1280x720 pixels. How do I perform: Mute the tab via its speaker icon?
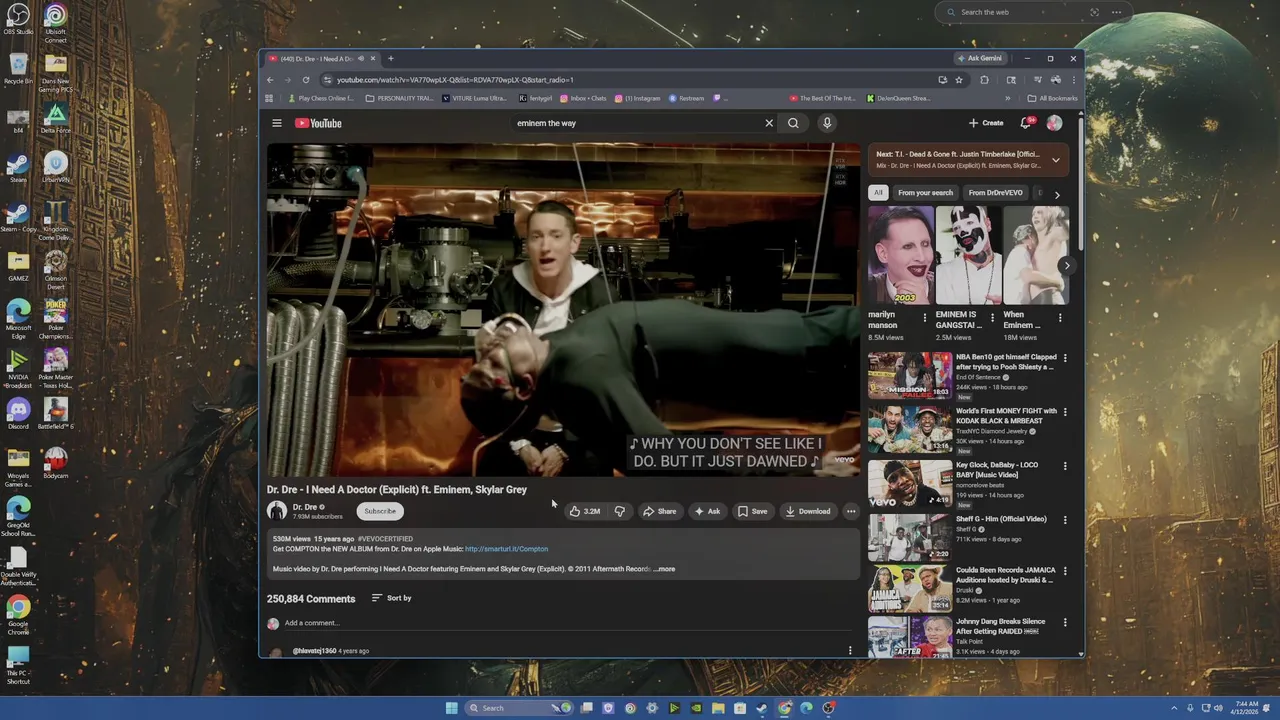click(361, 58)
